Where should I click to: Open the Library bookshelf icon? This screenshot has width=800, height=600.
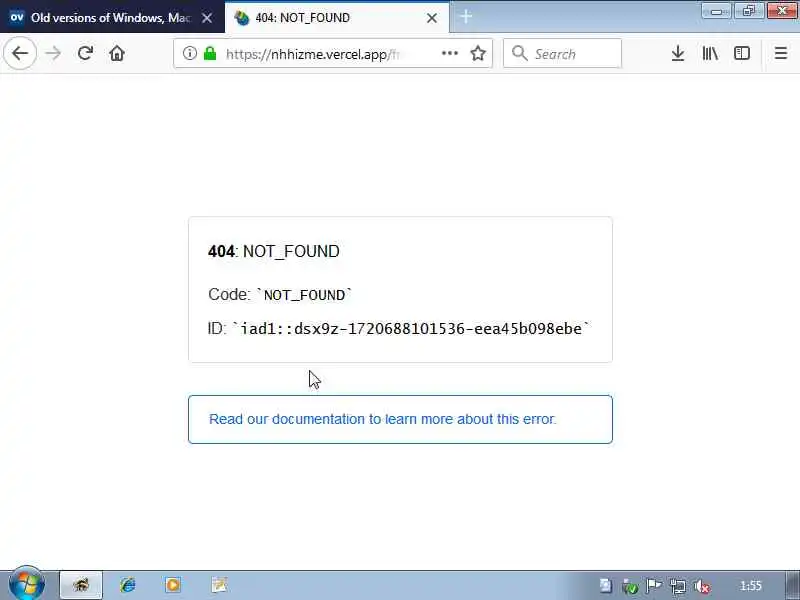click(710, 53)
